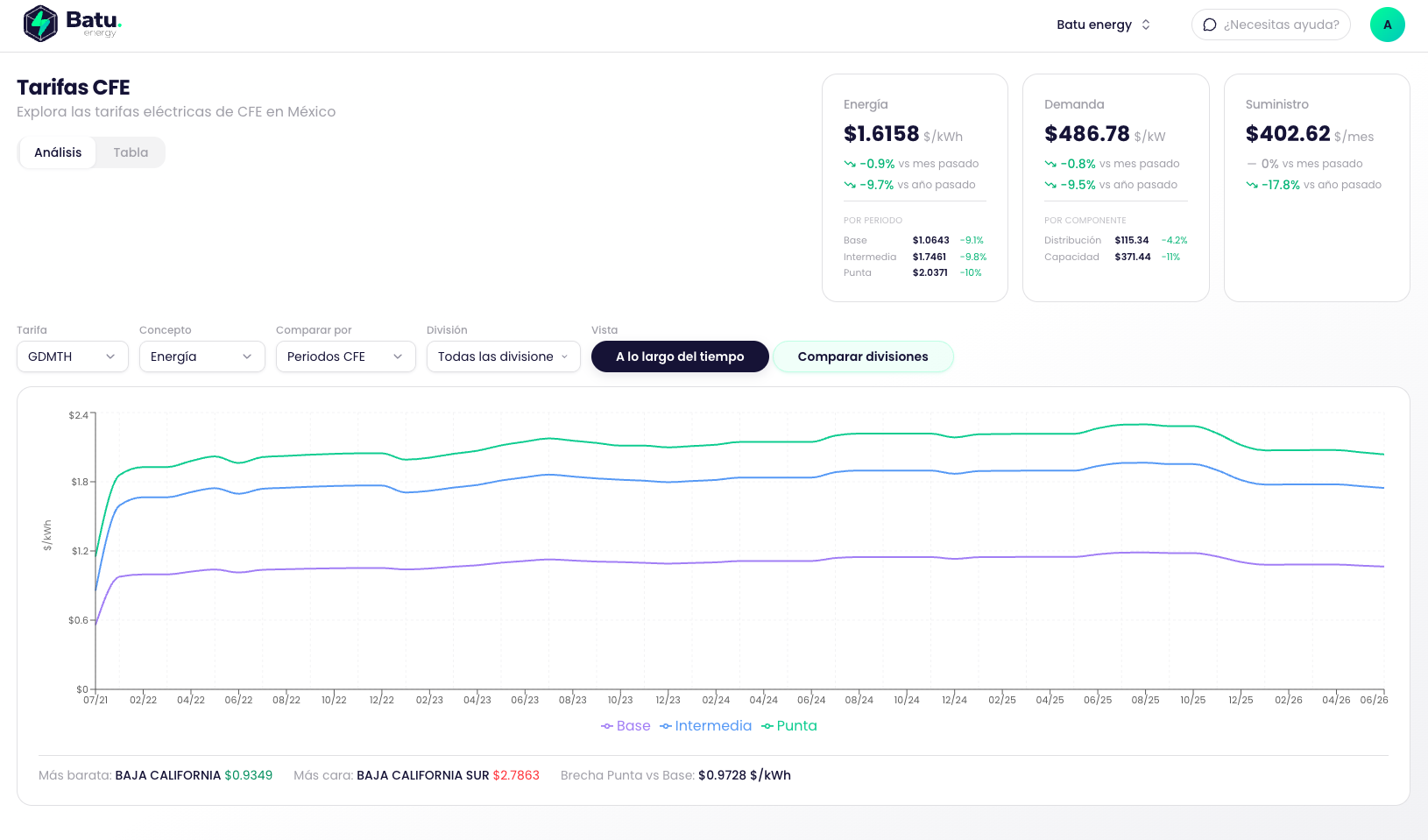This screenshot has width=1428, height=840.
Task: Click the Demanda monthly trend arrow icon
Action: 1050,164
